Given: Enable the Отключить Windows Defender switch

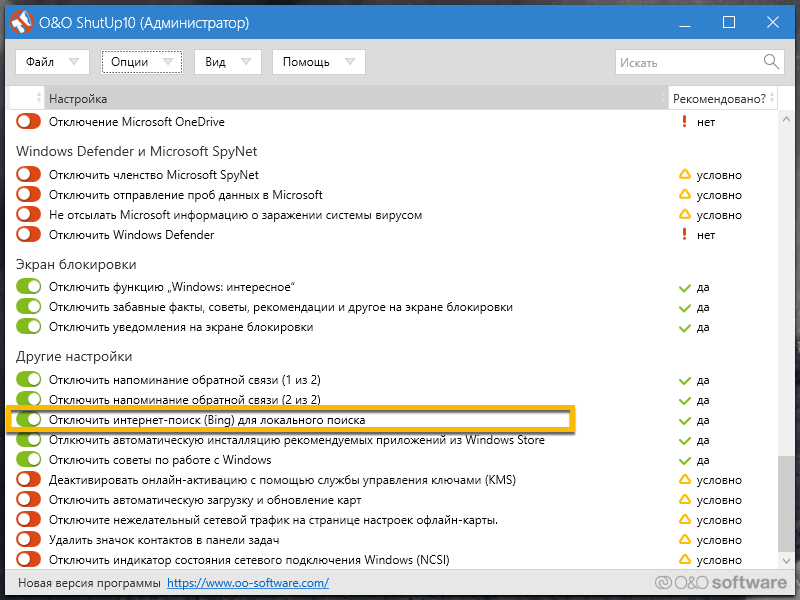Looking at the screenshot, I should [29, 235].
